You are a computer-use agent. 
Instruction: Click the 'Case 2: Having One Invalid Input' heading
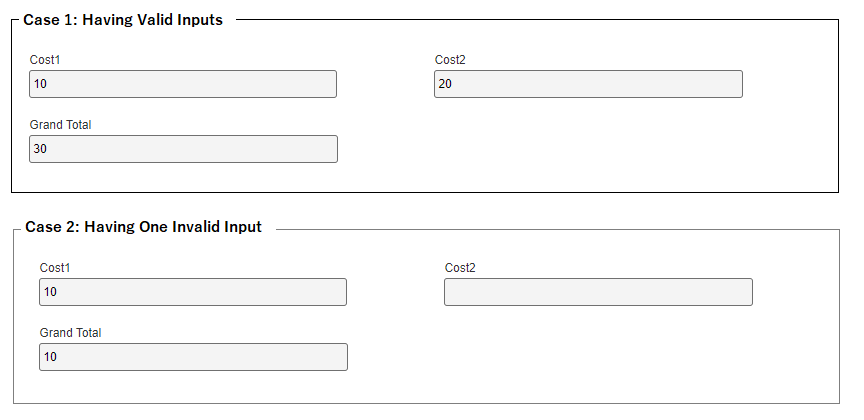coord(143,227)
